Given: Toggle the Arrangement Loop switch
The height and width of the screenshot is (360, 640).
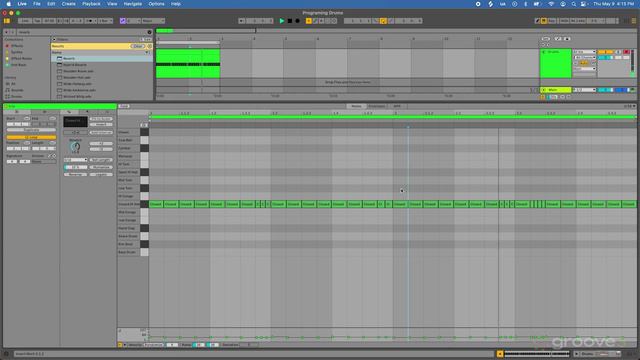Looking at the screenshot, I should (383, 21).
